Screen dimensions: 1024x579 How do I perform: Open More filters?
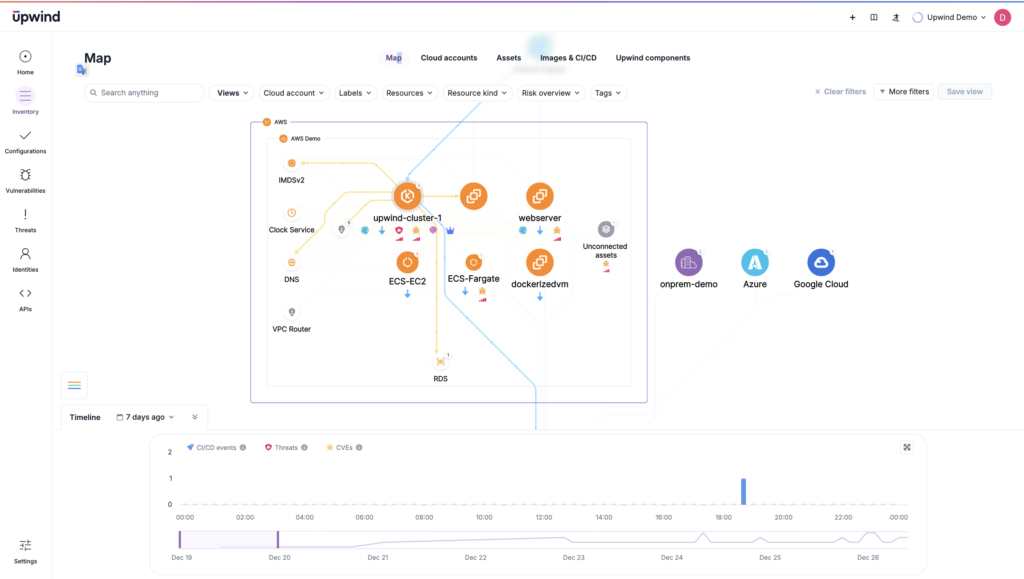[904, 92]
